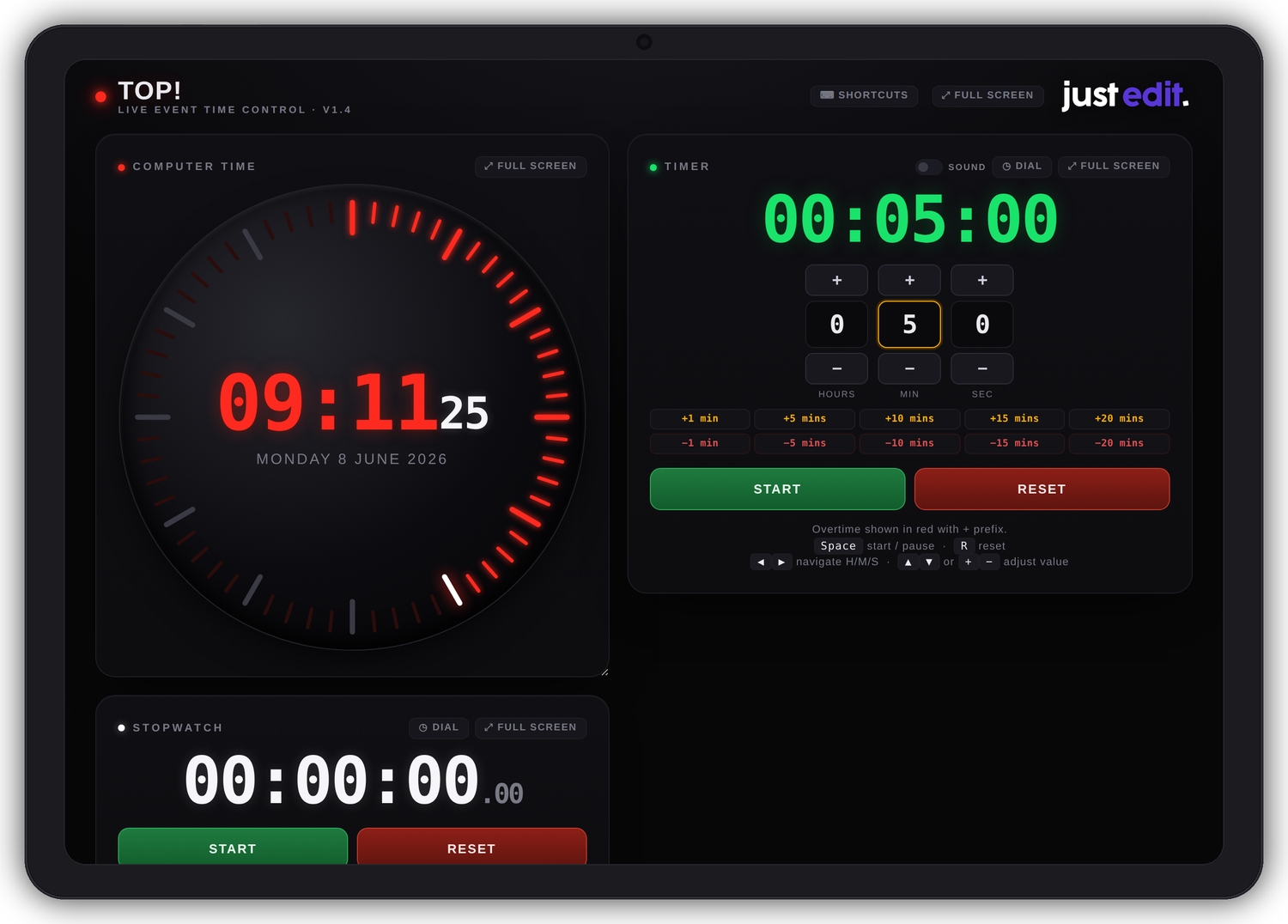Click the just edit. logo
1288x924 pixels.
[1125, 94]
